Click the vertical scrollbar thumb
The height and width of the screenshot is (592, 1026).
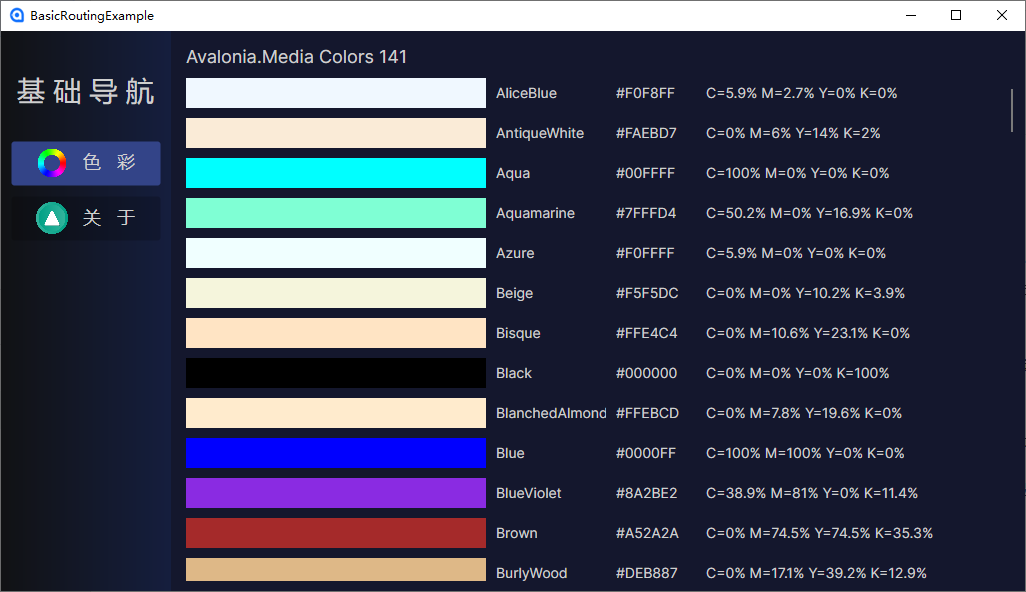(x=1012, y=111)
